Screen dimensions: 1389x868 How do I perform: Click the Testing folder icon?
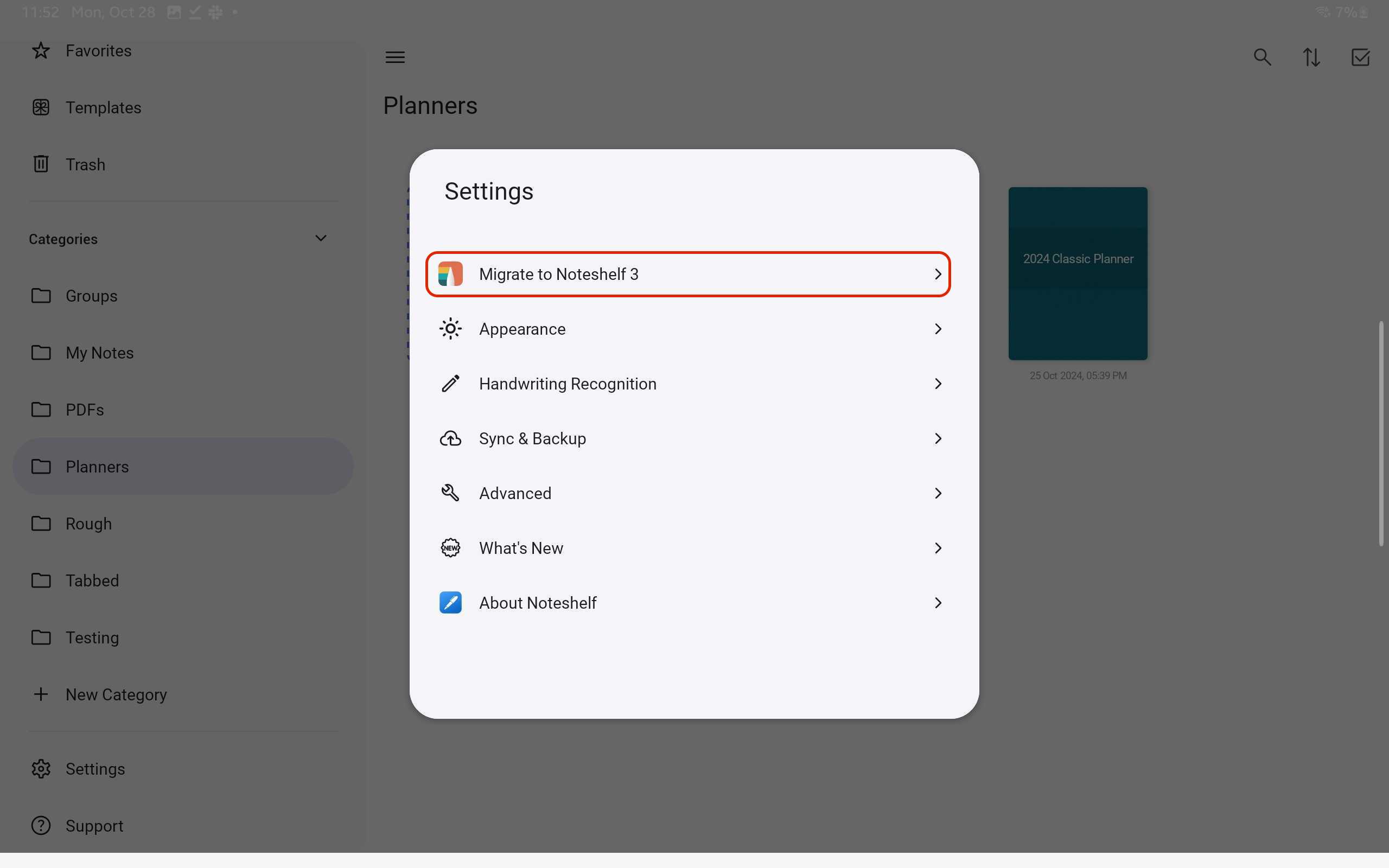click(x=41, y=637)
